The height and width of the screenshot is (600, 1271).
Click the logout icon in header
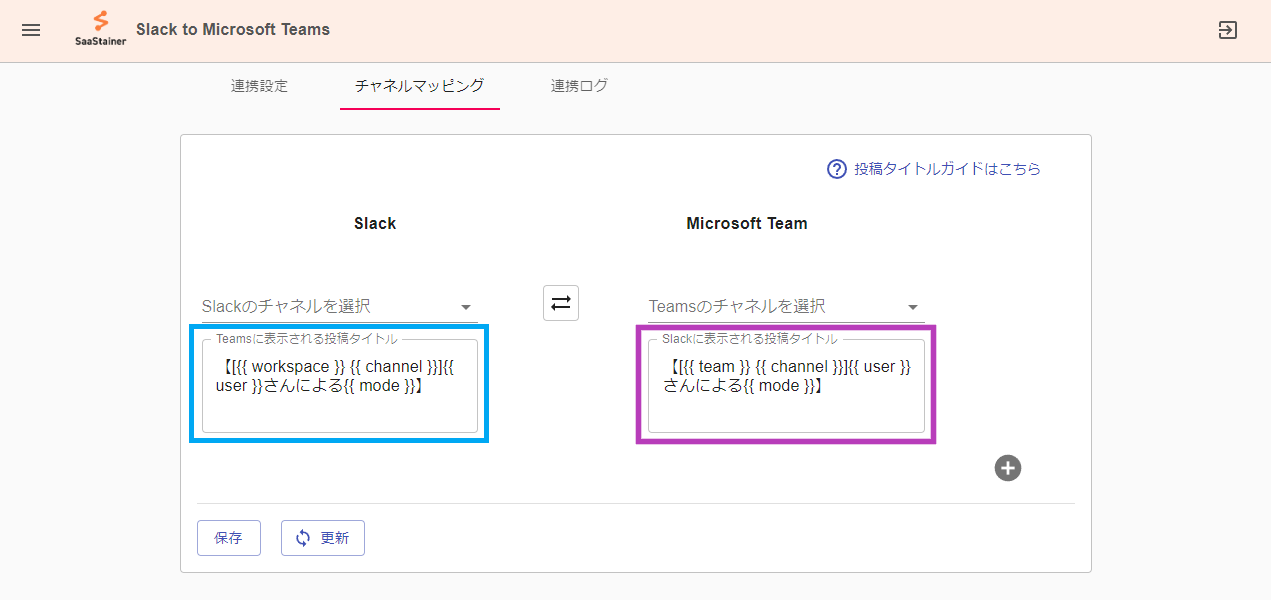click(x=1228, y=30)
